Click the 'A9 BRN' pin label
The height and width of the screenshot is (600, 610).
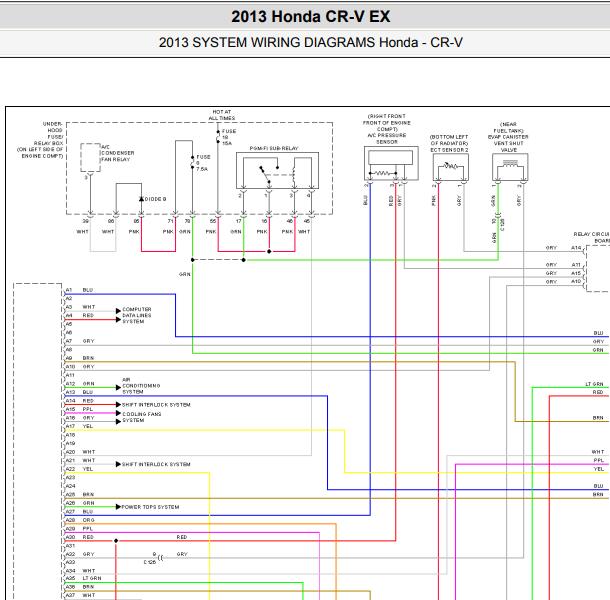click(x=79, y=358)
